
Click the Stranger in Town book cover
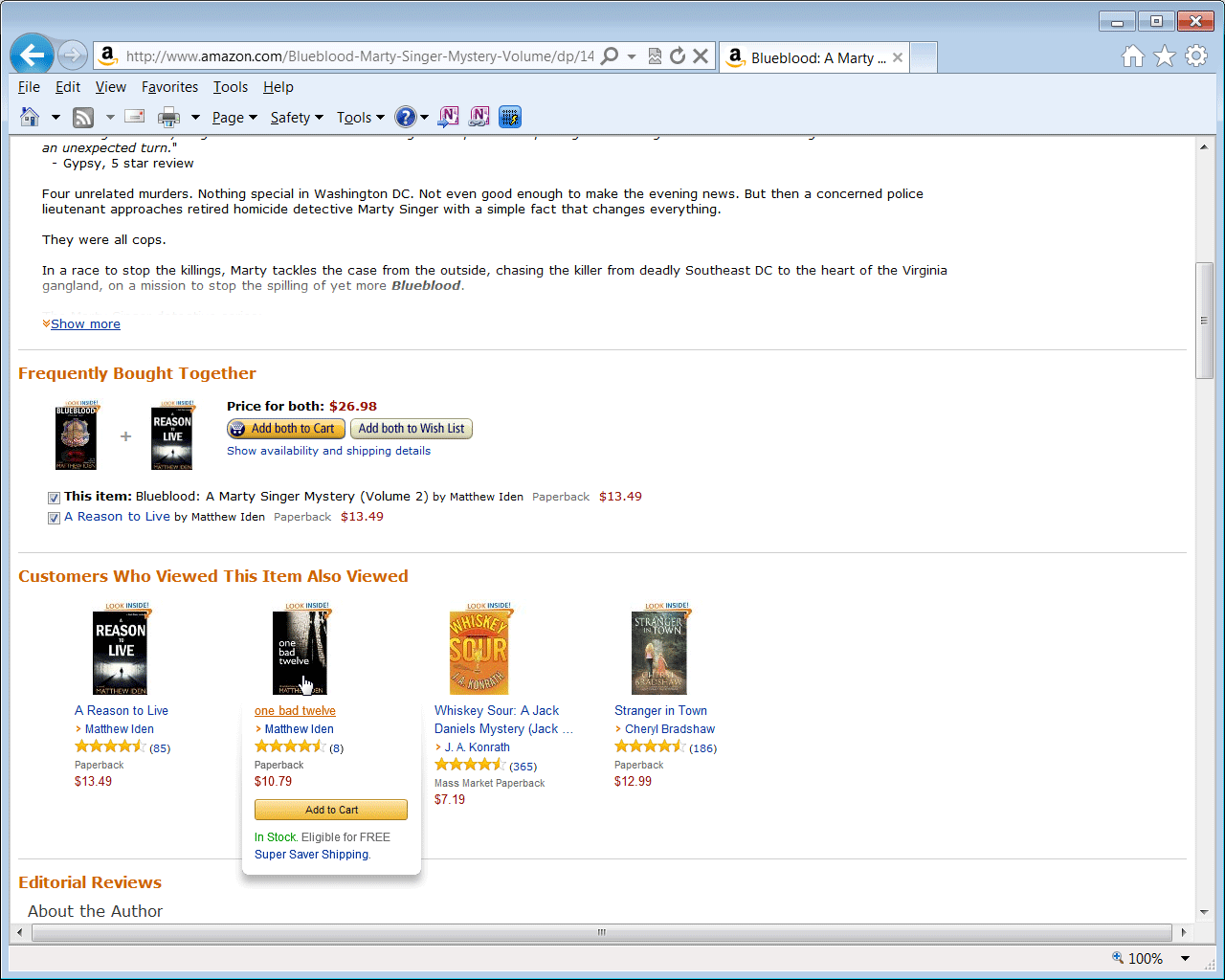pos(660,649)
